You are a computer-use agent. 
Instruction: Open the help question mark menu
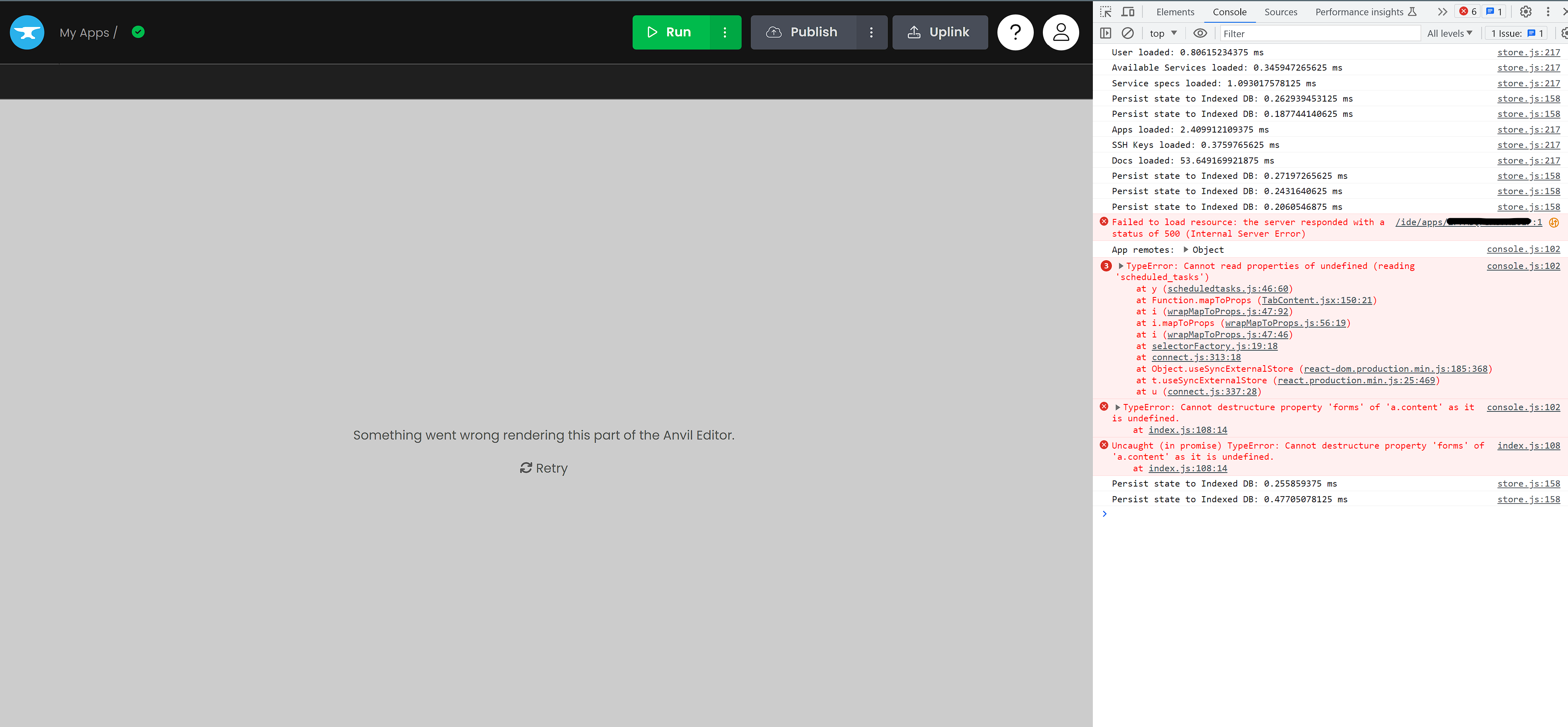1015,32
